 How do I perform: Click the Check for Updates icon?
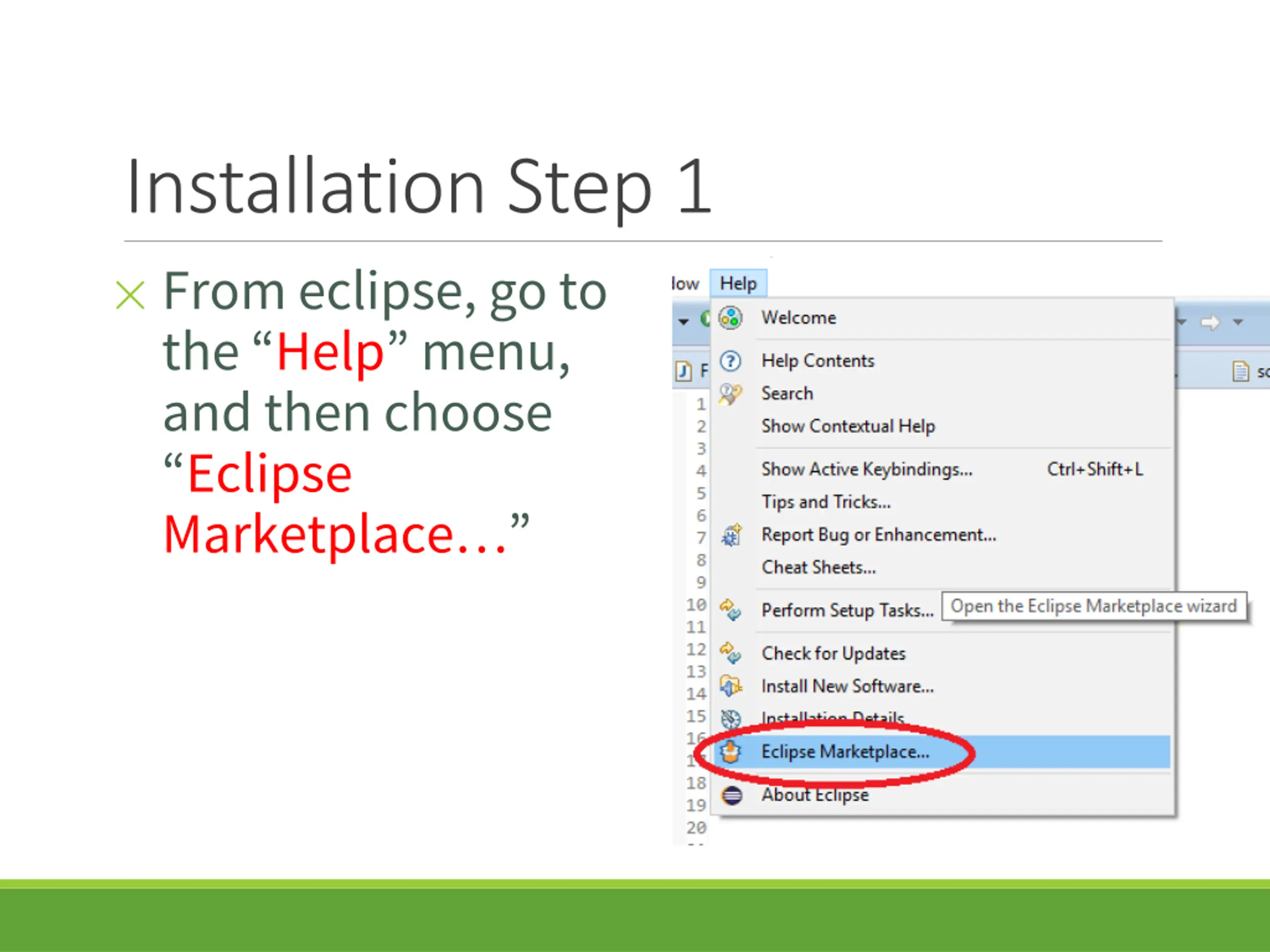click(731, 653)
